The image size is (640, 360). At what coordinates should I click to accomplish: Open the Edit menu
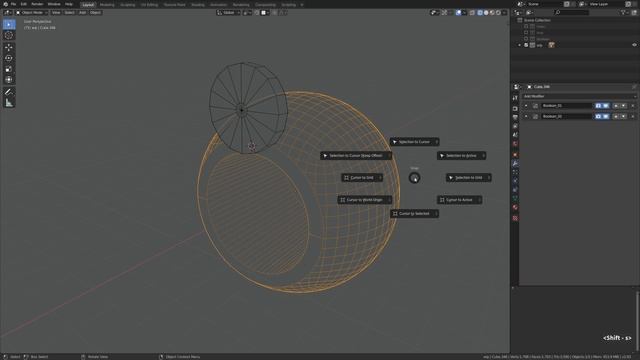tap(24, 4)
